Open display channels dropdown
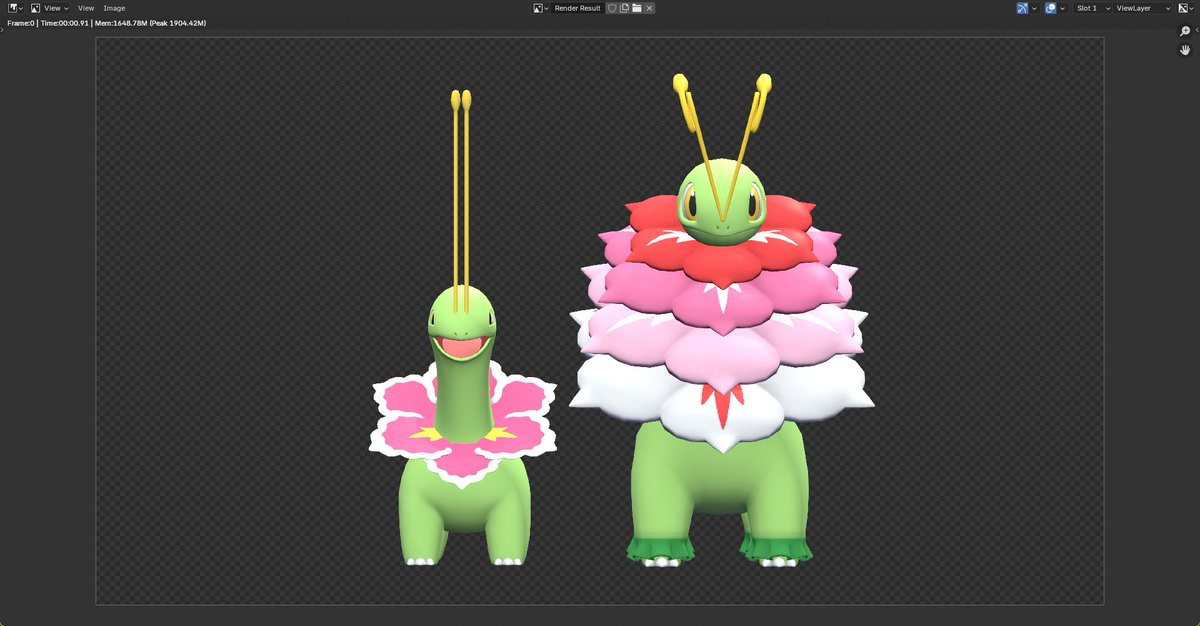 (1185, 8)
